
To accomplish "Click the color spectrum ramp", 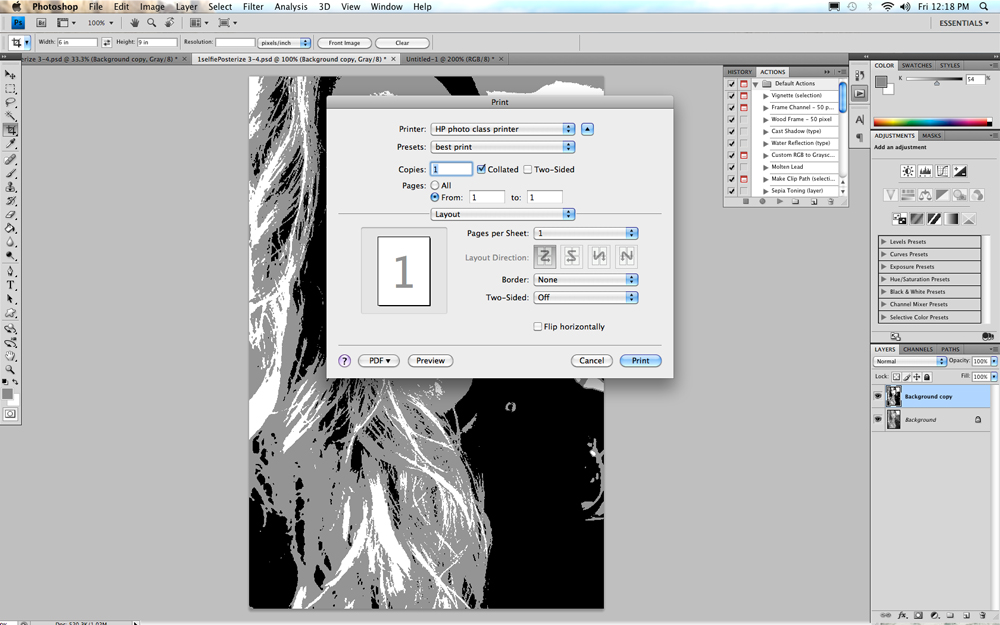I will tap(932, 122).
